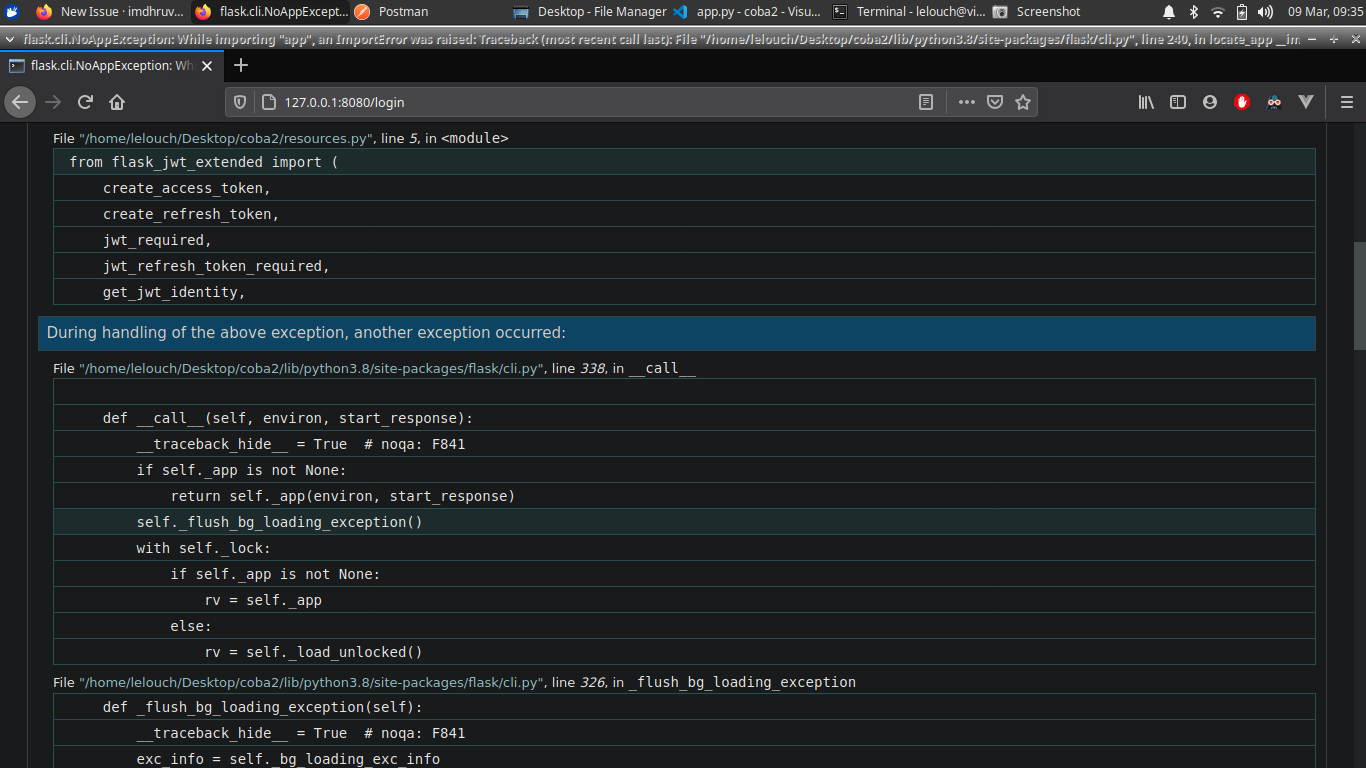Click the page's vertical scrollbar thumb
Screen dimensions: 1366x768
point(1359,295)
